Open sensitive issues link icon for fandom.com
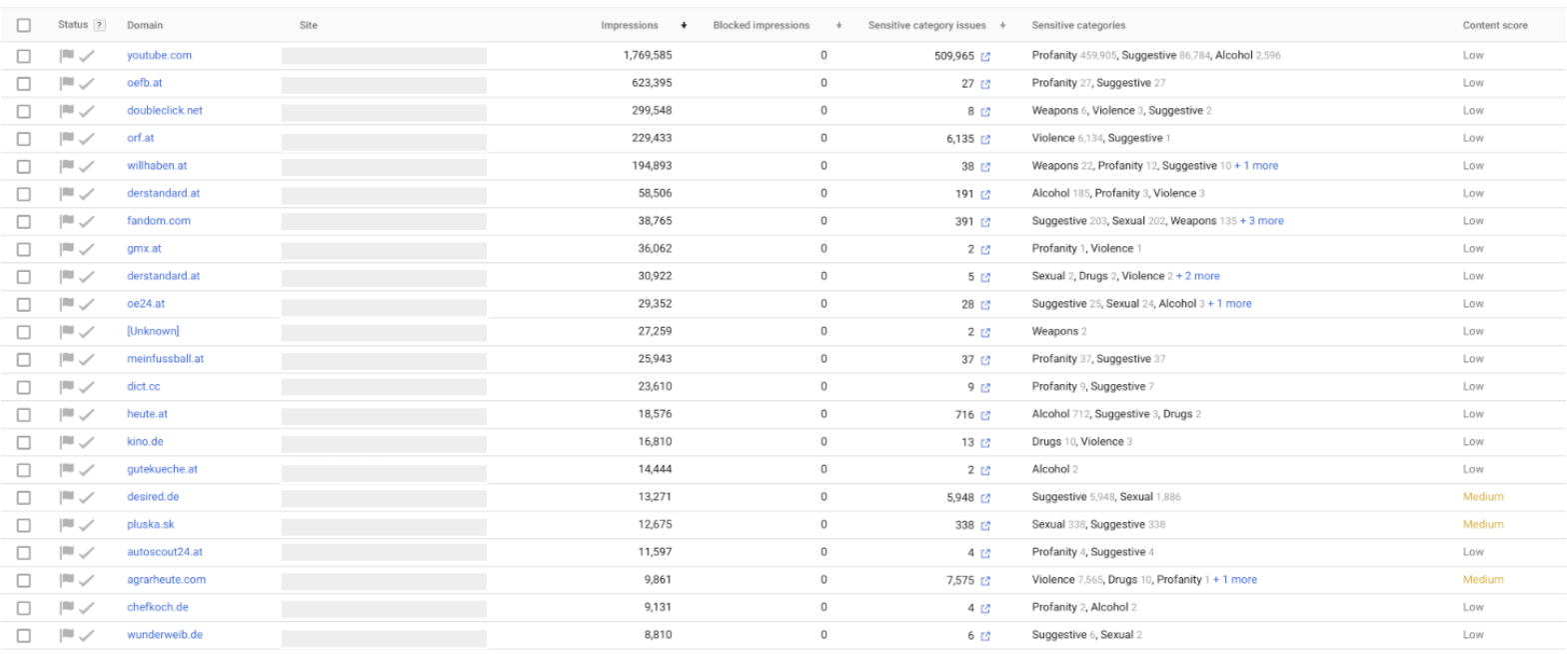The height and width of the screenshot is (654, 1568). [985, 222]
